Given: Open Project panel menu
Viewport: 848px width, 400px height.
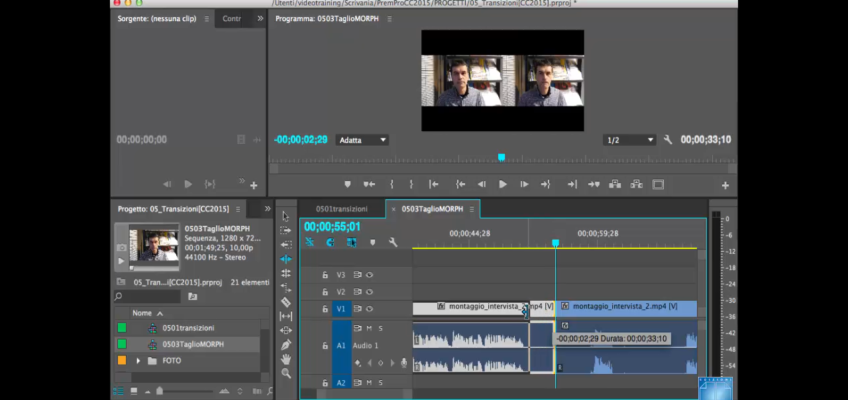Looking at the screenshot, I should click(238, 209).
